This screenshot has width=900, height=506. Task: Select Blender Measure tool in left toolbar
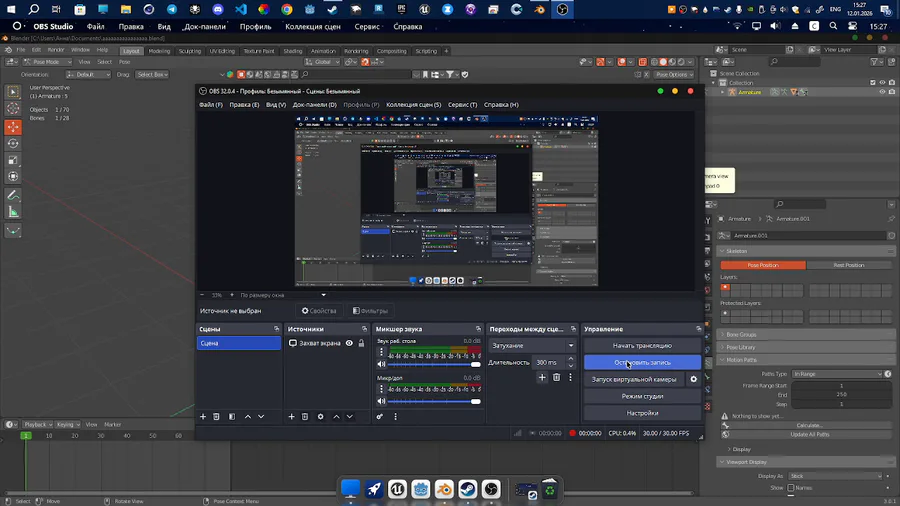(x=13, y=212)
